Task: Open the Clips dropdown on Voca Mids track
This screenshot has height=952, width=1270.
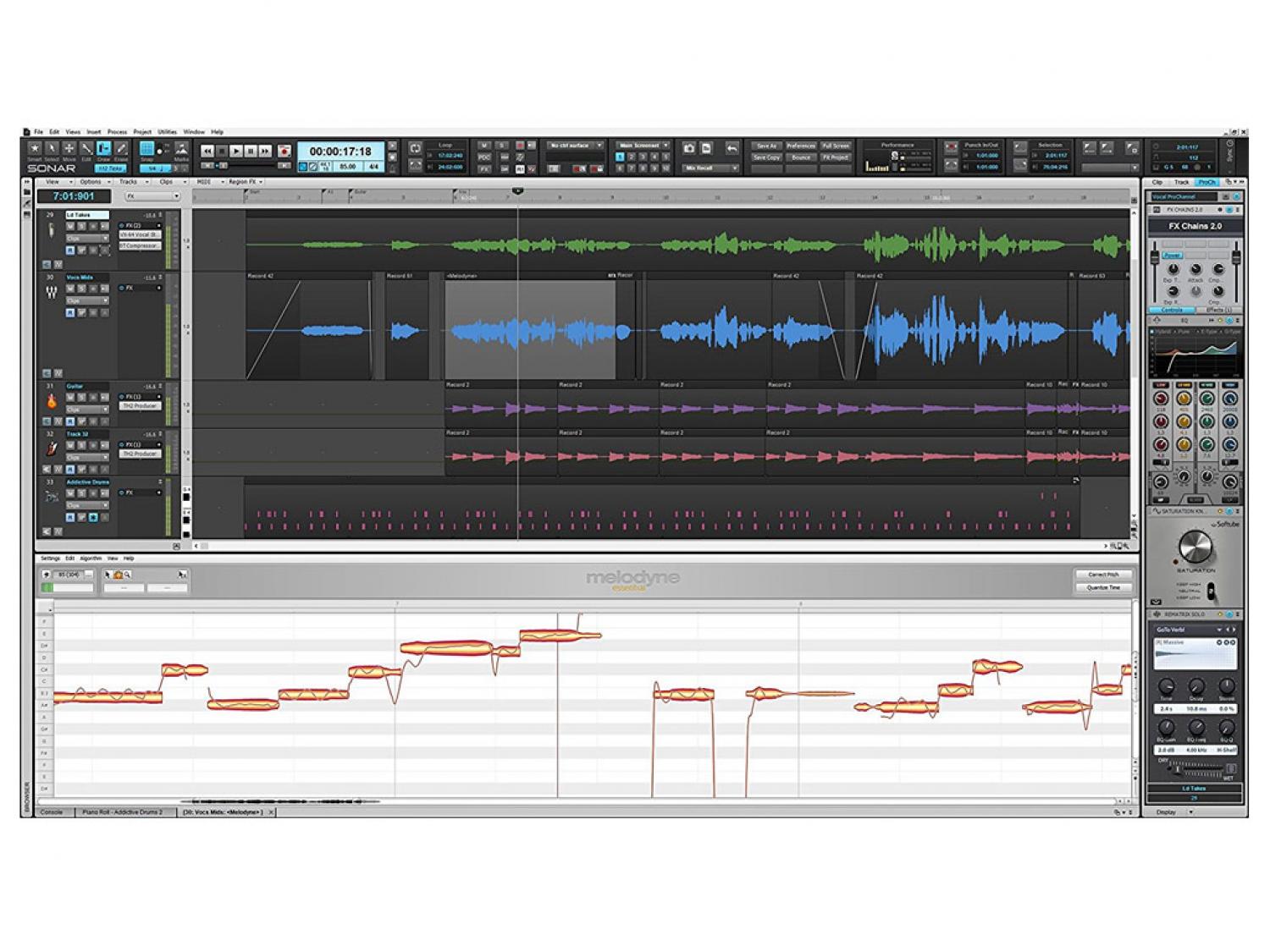Action: [87, 300]
